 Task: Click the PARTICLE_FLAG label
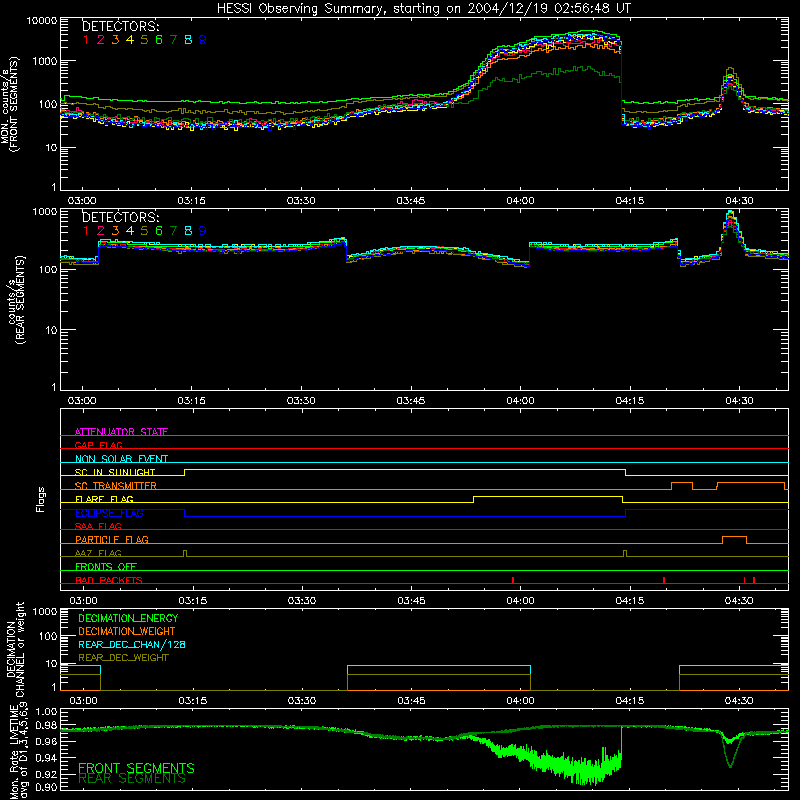coord(112,539)
